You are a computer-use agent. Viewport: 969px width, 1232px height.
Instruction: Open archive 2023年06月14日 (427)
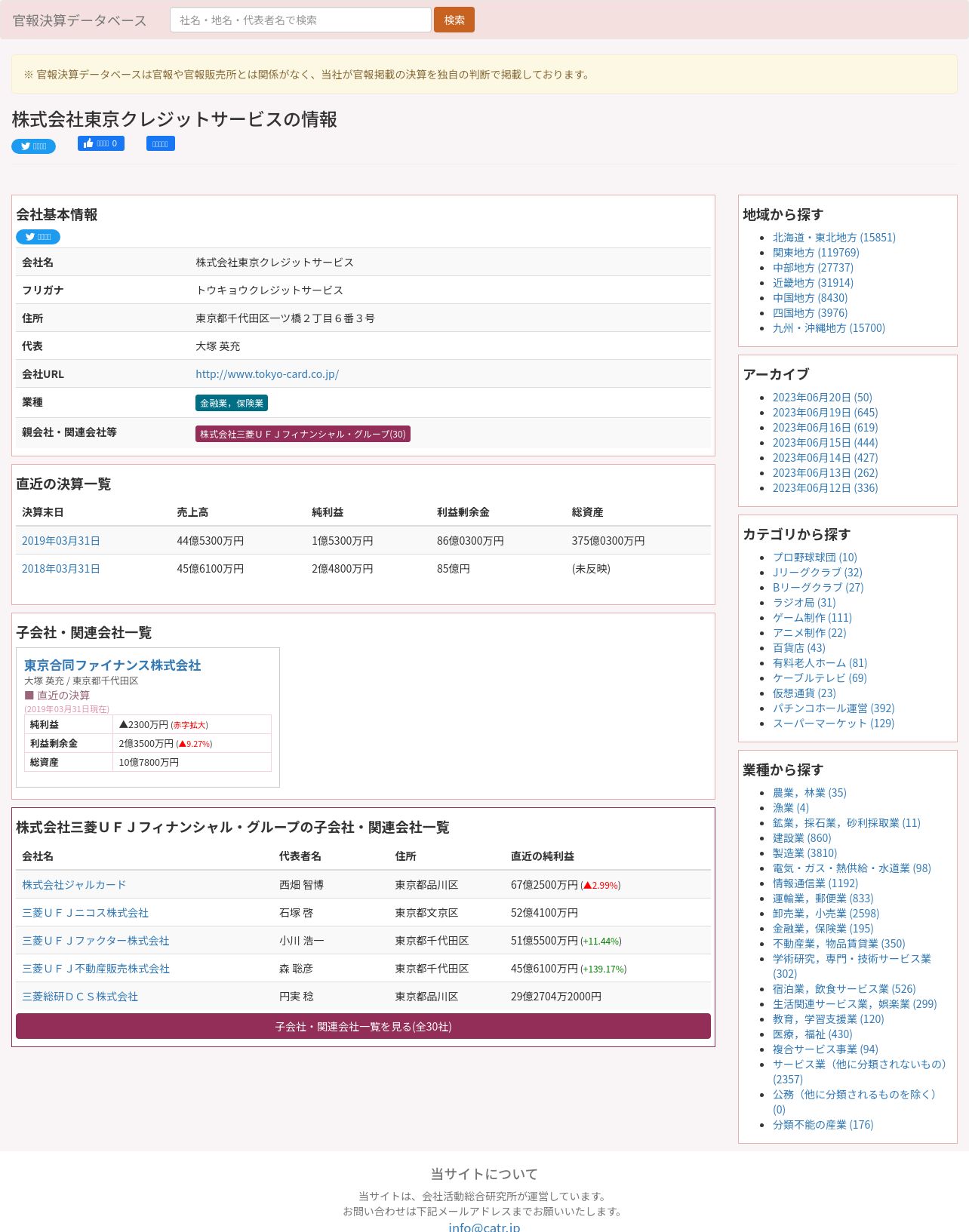(x=825, y=458)
